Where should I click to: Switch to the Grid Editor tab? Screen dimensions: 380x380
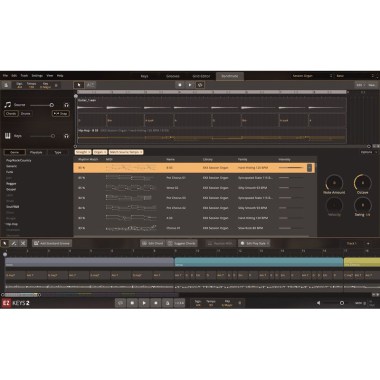click(201, 76)
